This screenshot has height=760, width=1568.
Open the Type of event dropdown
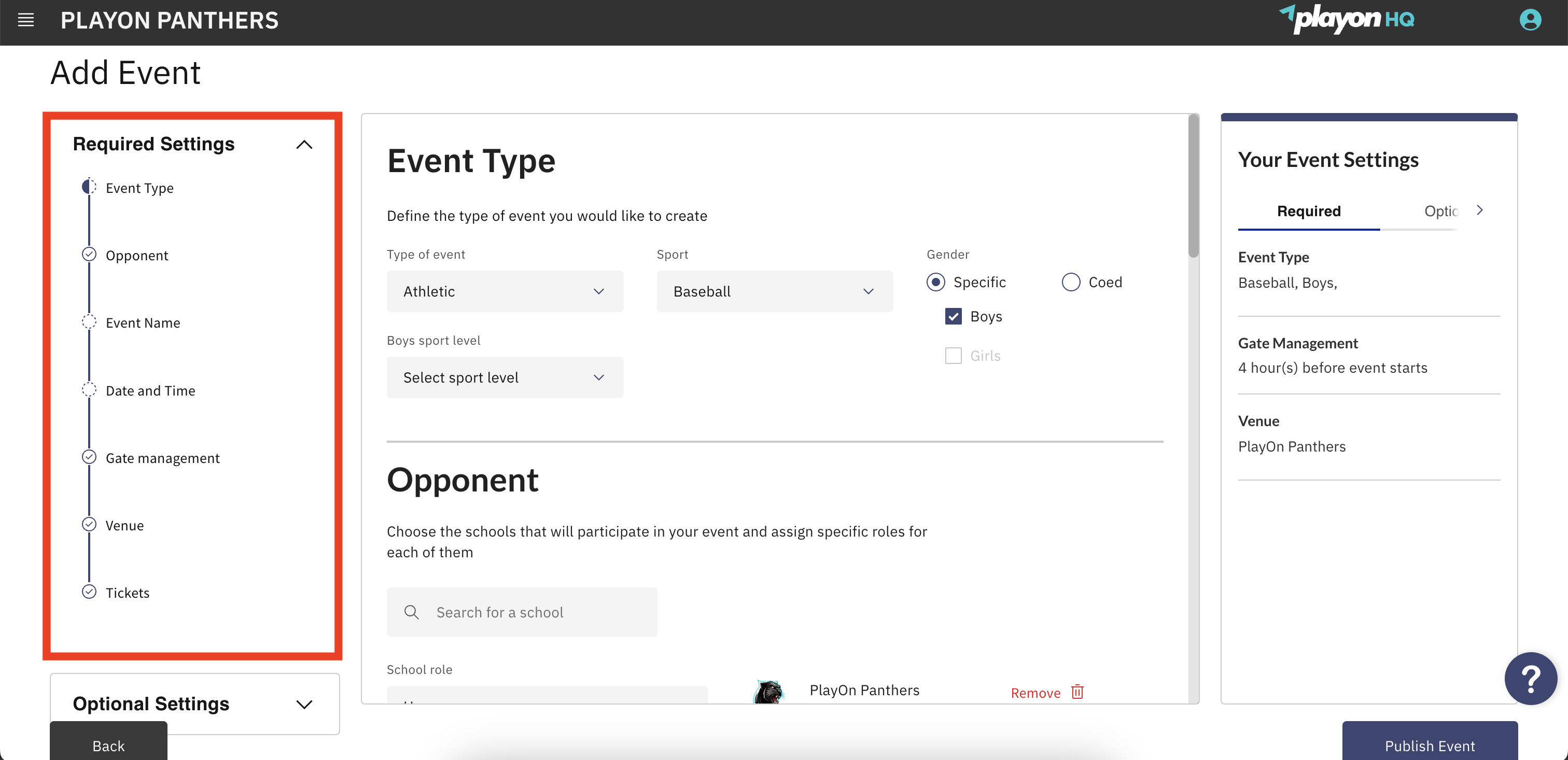tap(505, 291)
